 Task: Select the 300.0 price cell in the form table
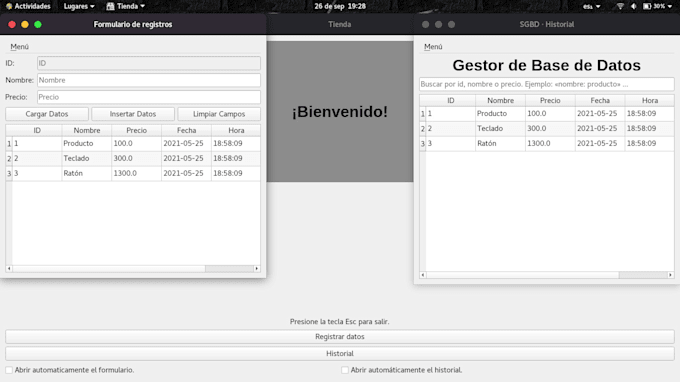tap(137, 158)
